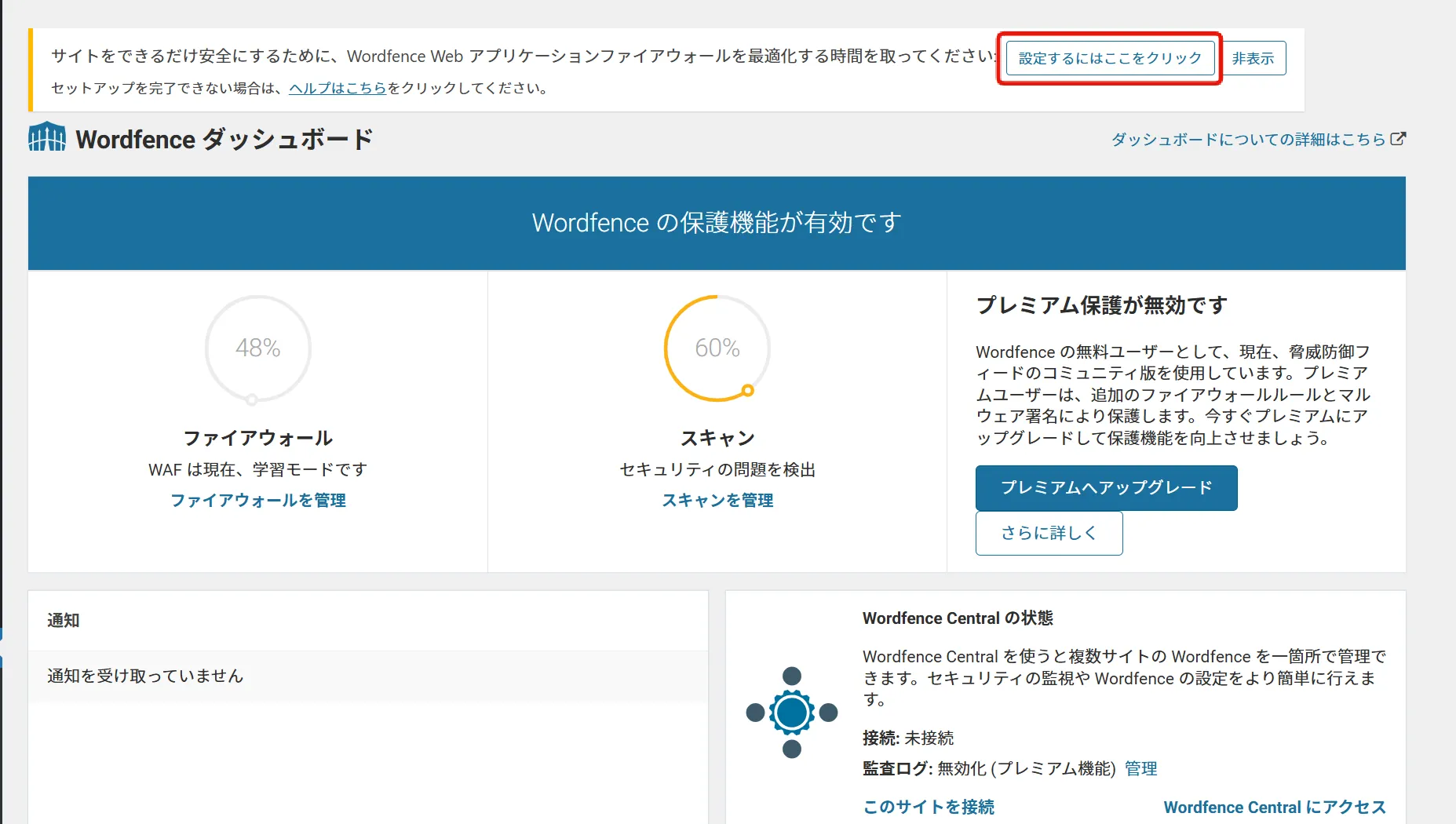Hide the notice with 非表示 button
The image size is (1456, 824).
(1253, 57)
